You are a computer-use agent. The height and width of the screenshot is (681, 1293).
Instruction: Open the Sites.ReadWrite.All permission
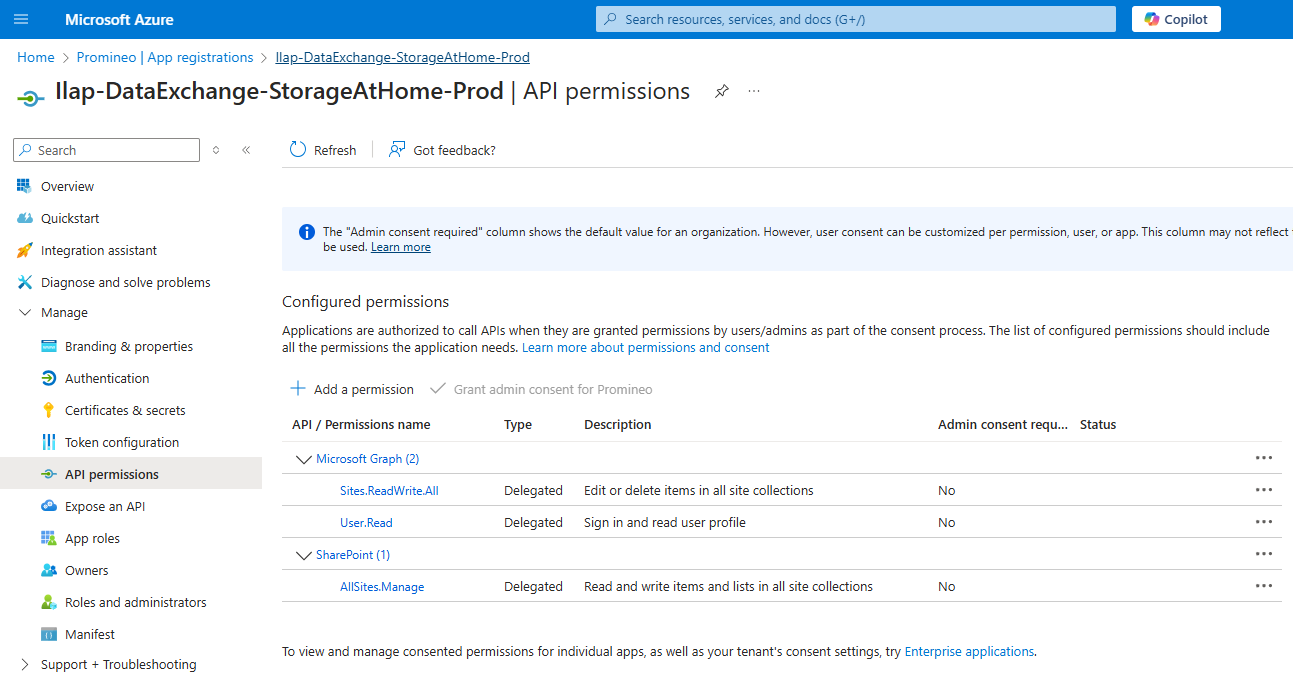(x=389, y=491)
